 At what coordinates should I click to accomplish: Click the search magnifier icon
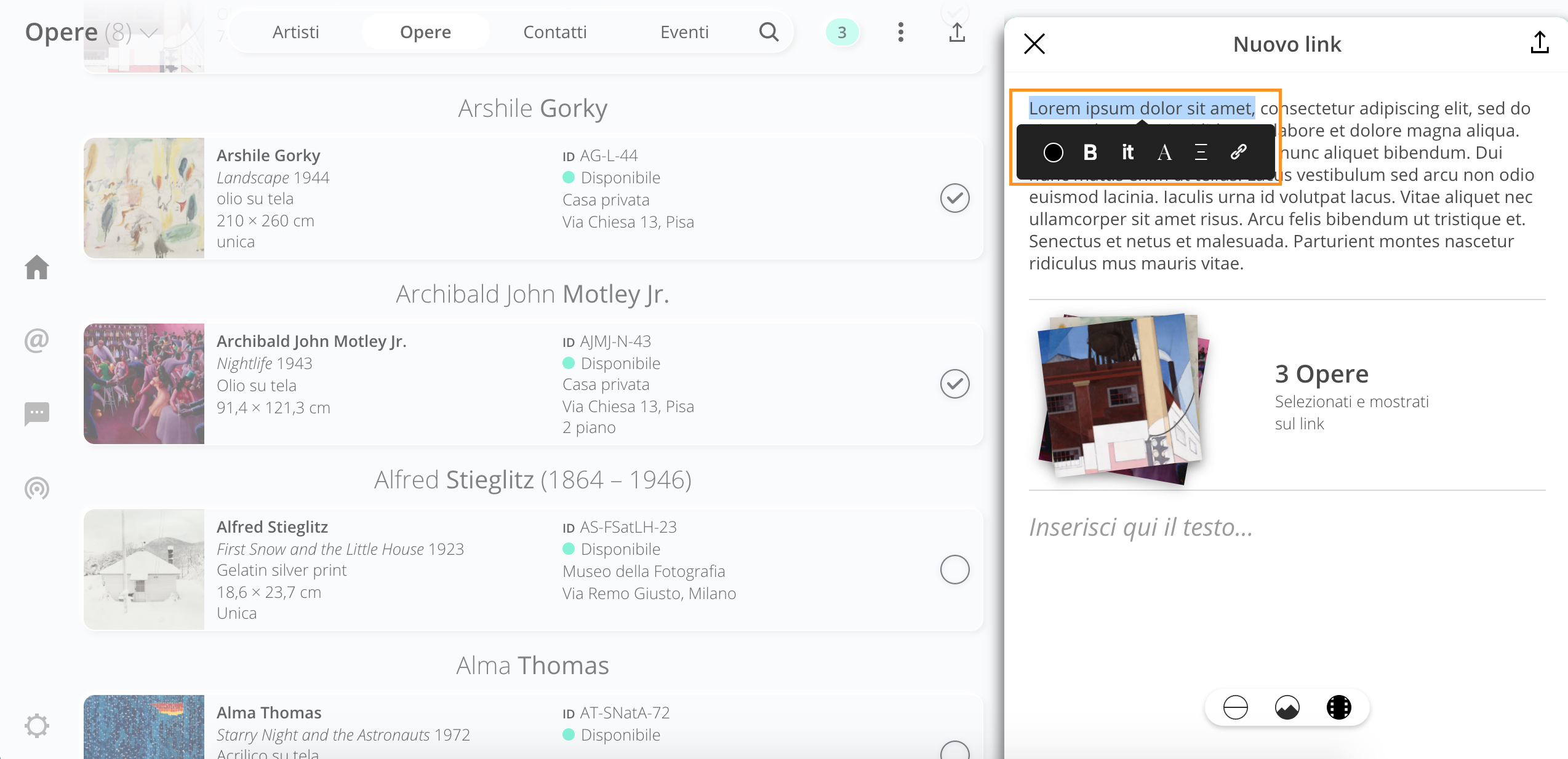click(x=769, y=32)
